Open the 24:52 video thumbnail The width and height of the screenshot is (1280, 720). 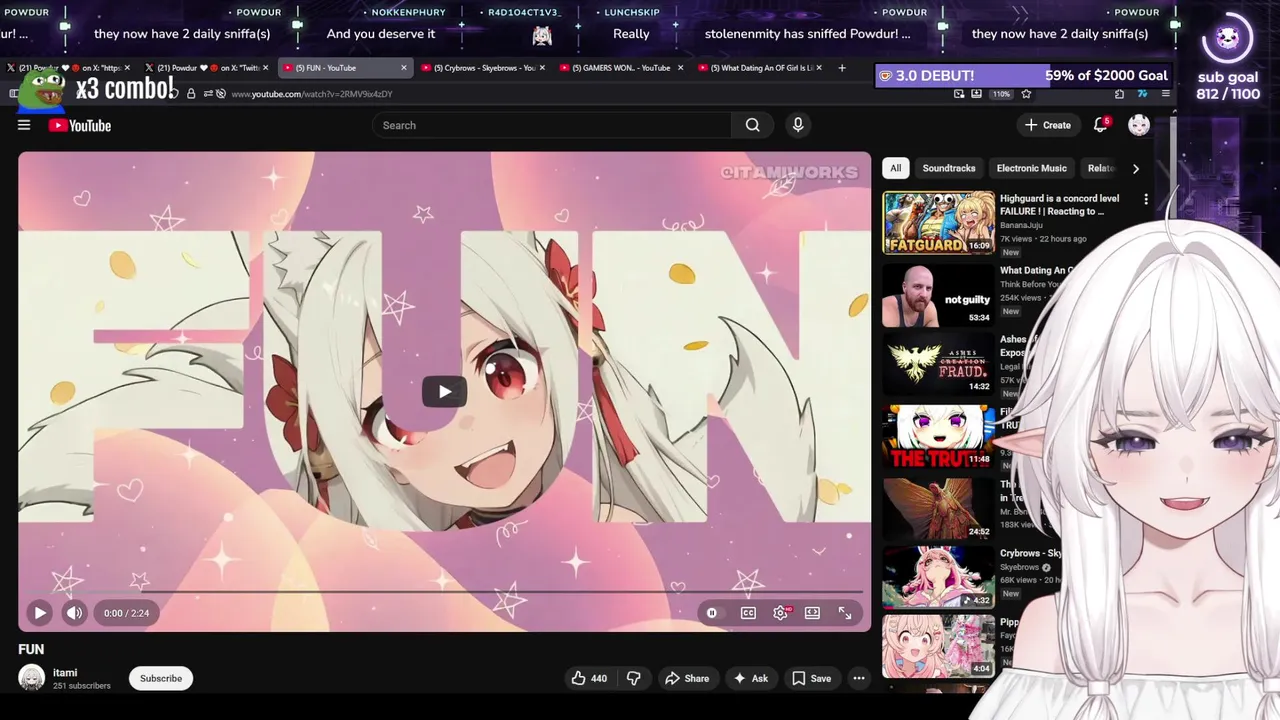(938, 508)
